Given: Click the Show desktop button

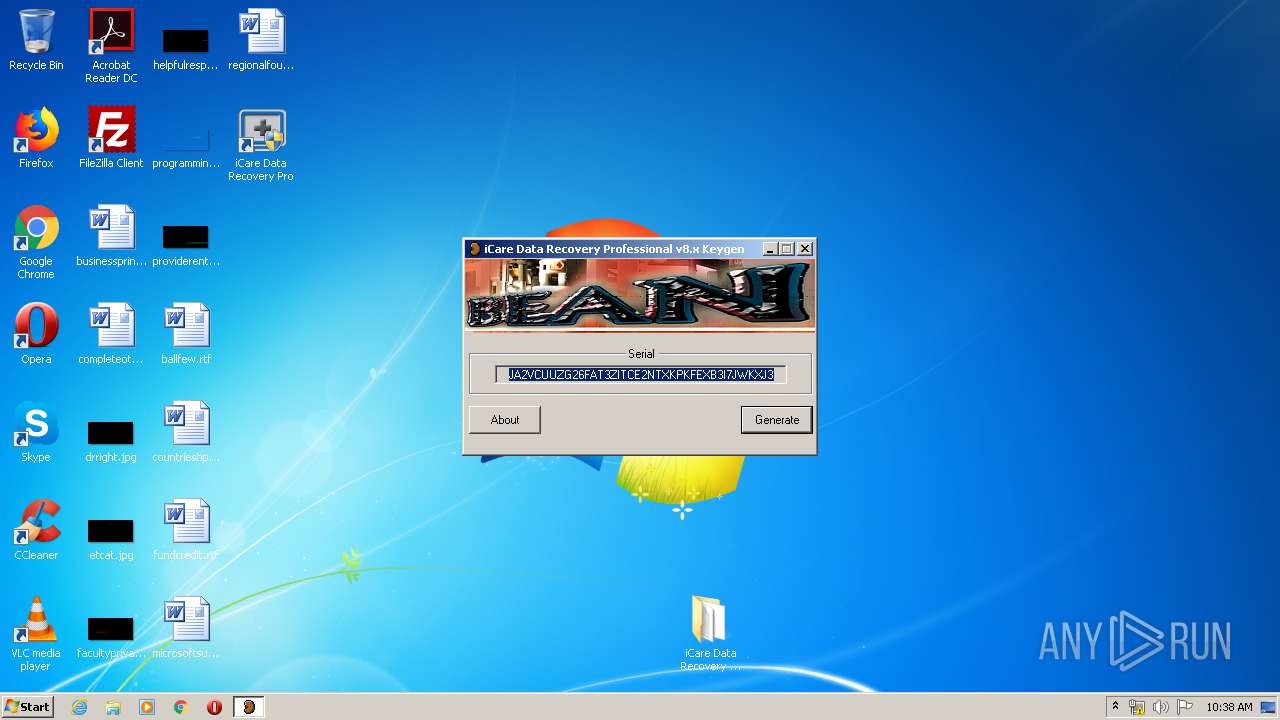Looking at the screenshot, I should coord(1270,707).
